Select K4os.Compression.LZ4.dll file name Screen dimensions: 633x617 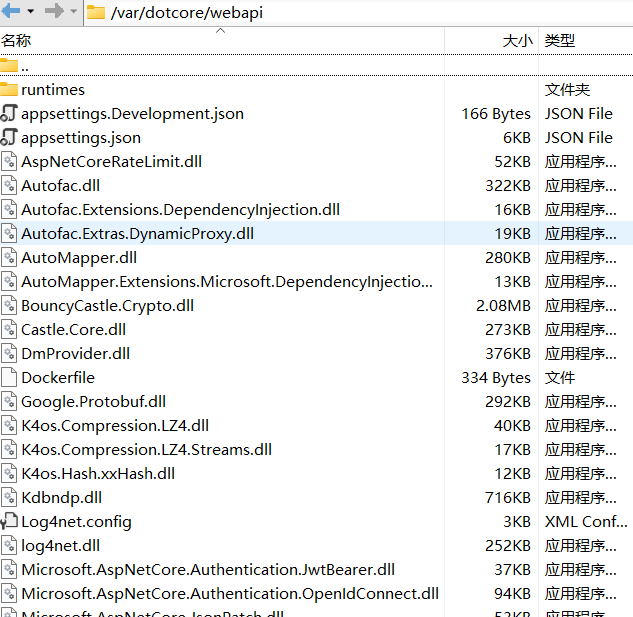click(115, 426)
